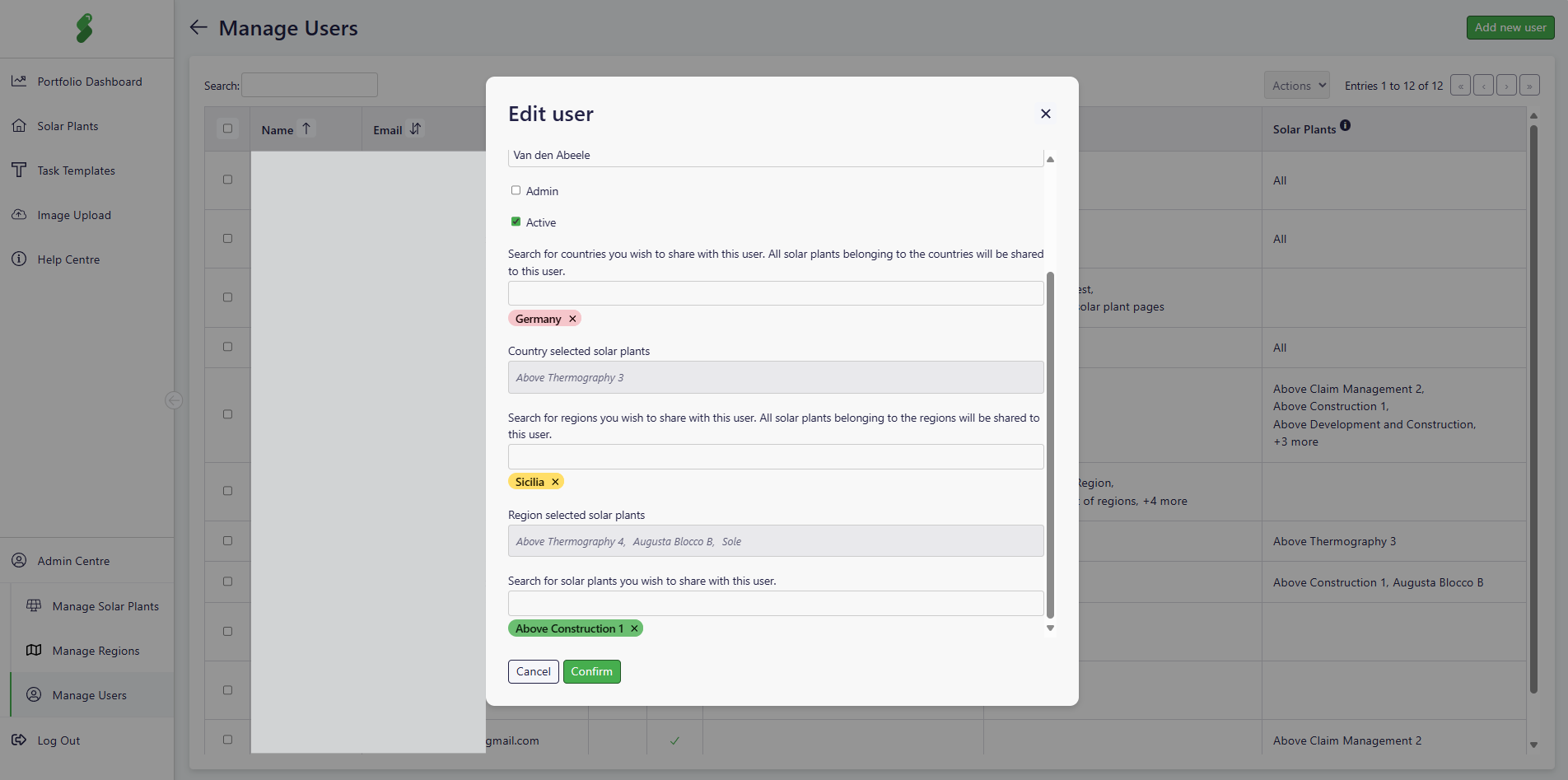Confirm the user edits

(x=591, y=671)
